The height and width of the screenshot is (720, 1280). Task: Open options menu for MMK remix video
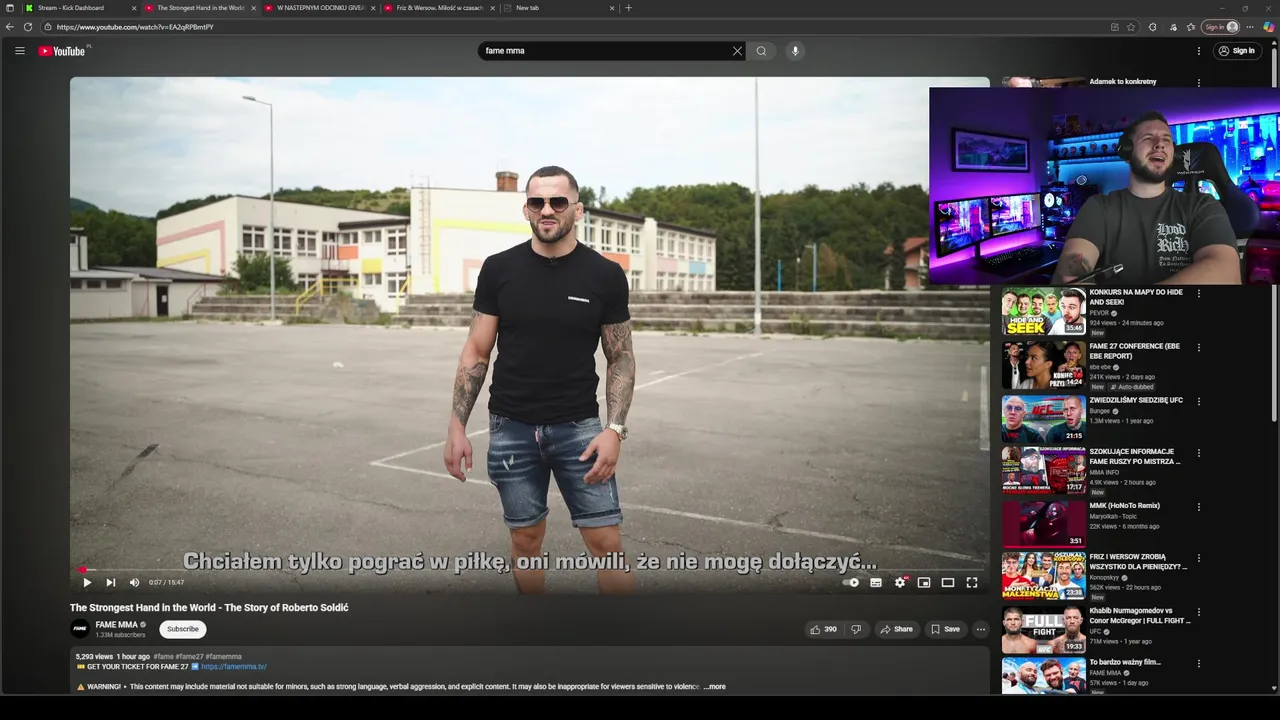click(1198, 507)
